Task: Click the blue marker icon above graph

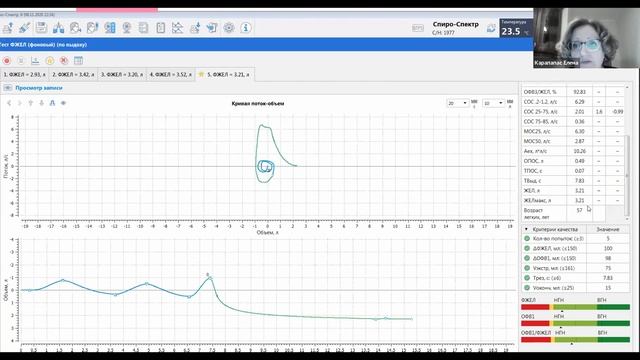Action: pyautogui.click(x=52, y=103)
